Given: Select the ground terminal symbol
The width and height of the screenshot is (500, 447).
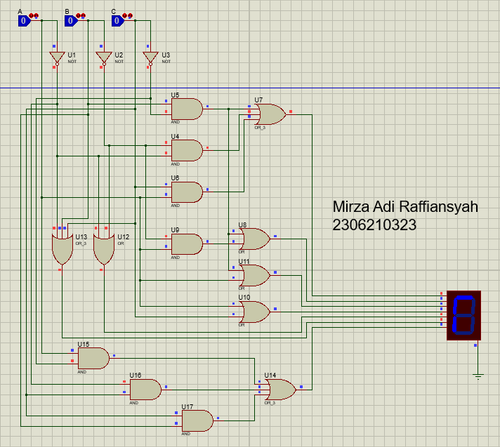Looking at the screenshot, I should 478,377.
